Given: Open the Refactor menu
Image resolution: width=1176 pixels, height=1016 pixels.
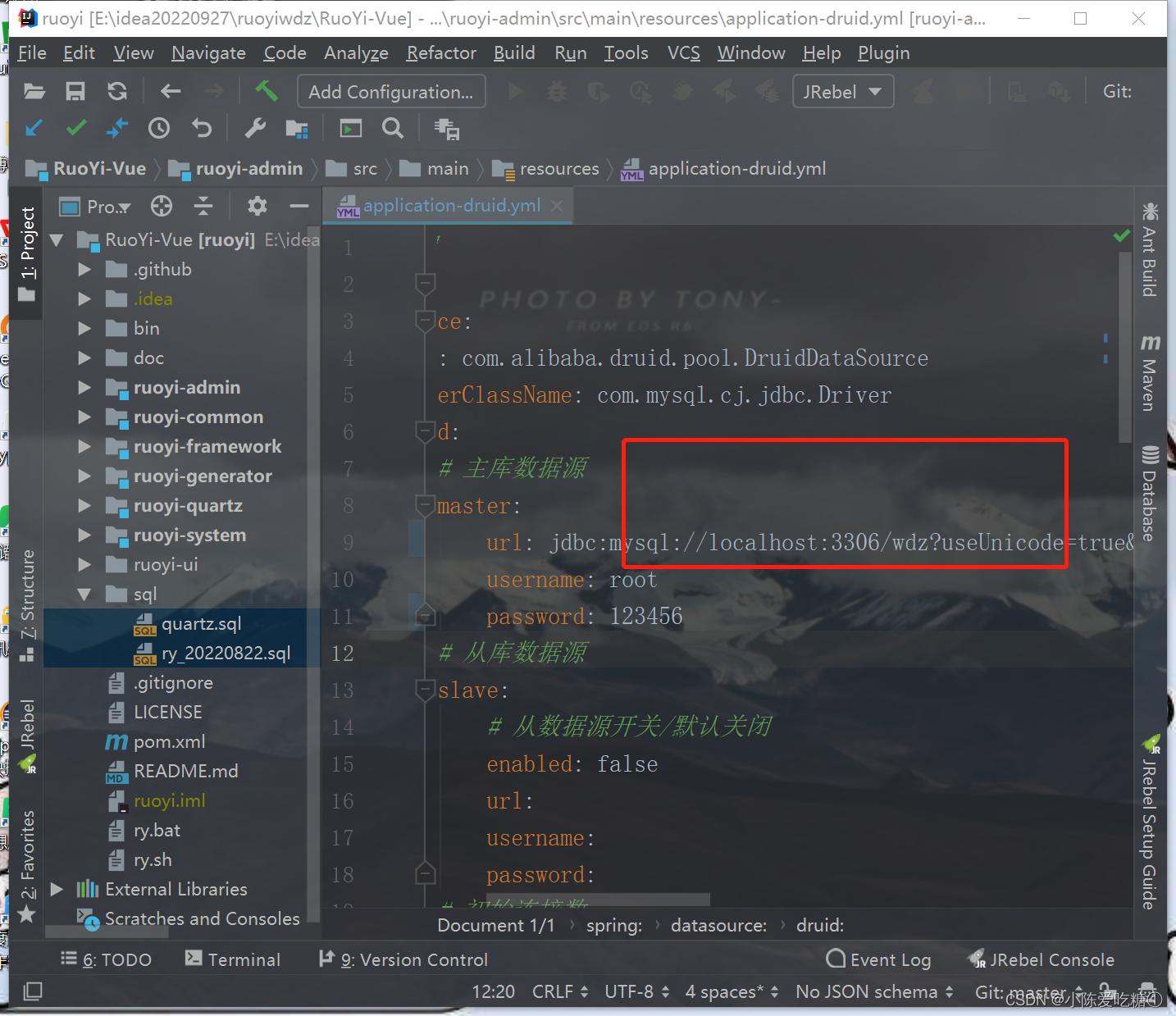Looking at the screenshot, I should click(x=441, y=53).
